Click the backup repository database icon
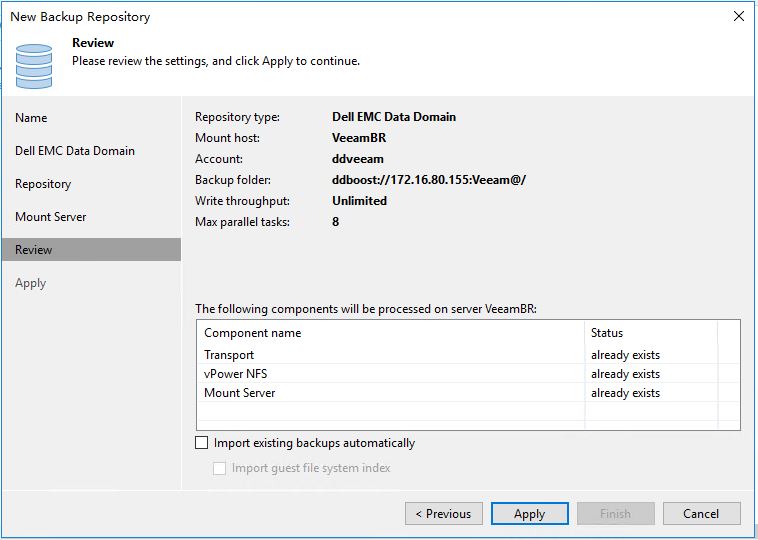 coord(34,66)
